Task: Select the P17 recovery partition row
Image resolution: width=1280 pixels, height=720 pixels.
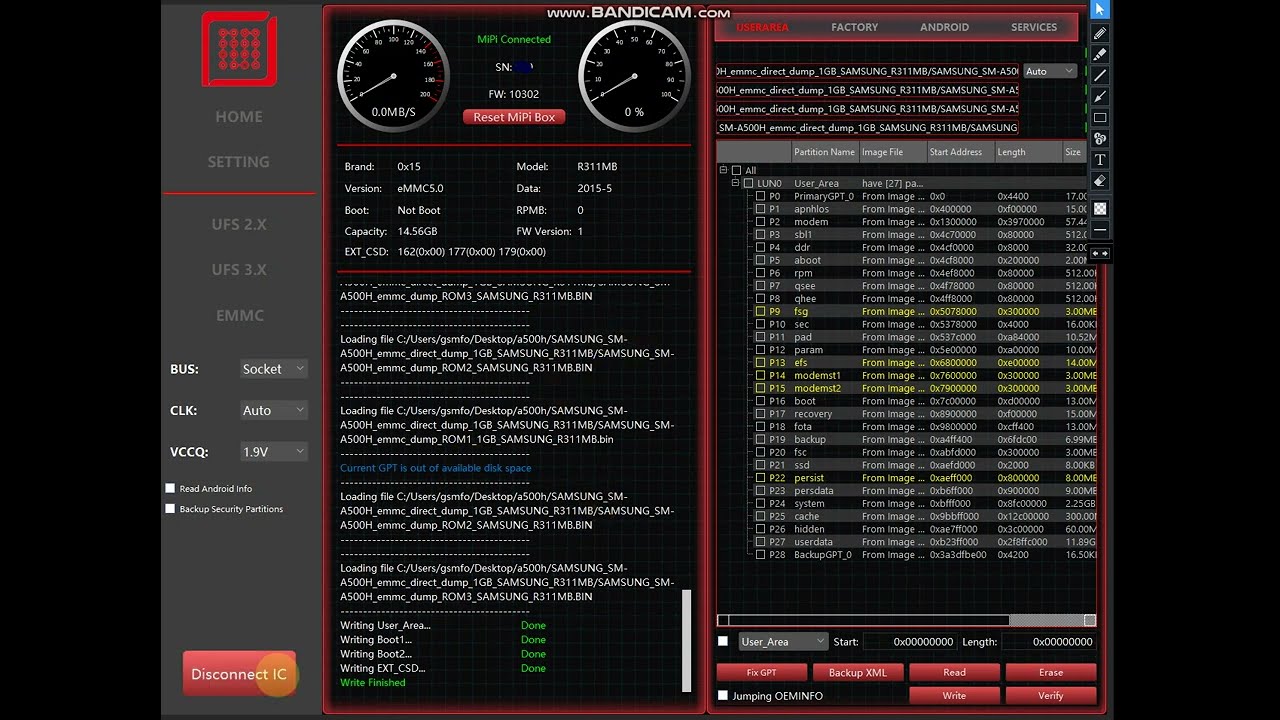Action: [923, 413]
